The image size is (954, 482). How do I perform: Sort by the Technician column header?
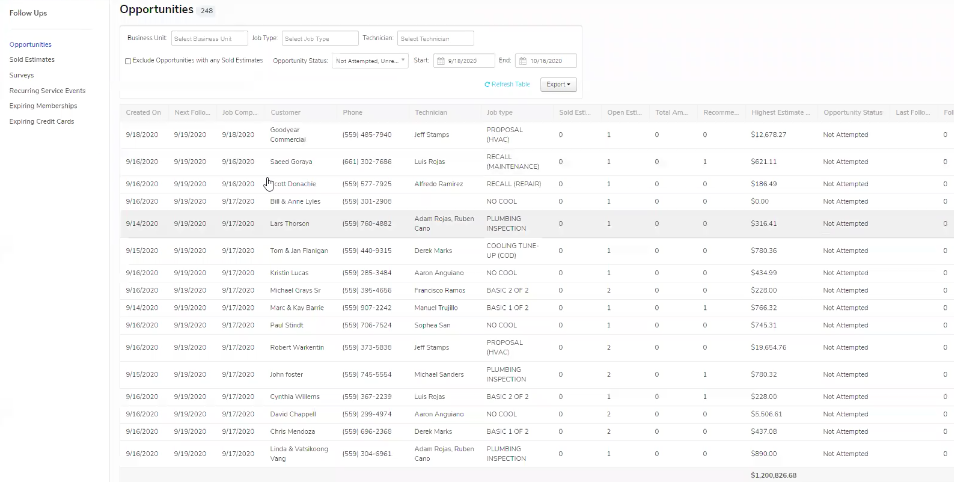[x=431, y=113]
